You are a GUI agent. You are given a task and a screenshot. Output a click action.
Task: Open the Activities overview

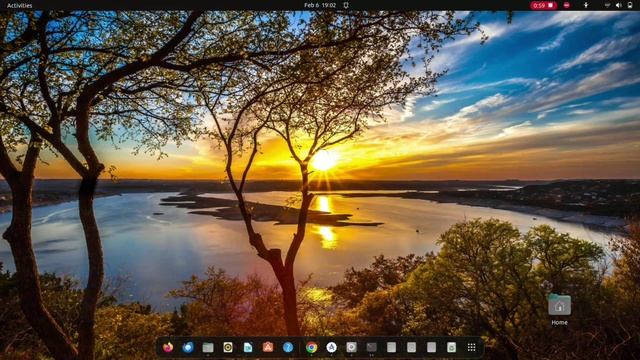(x=20, y=5)
